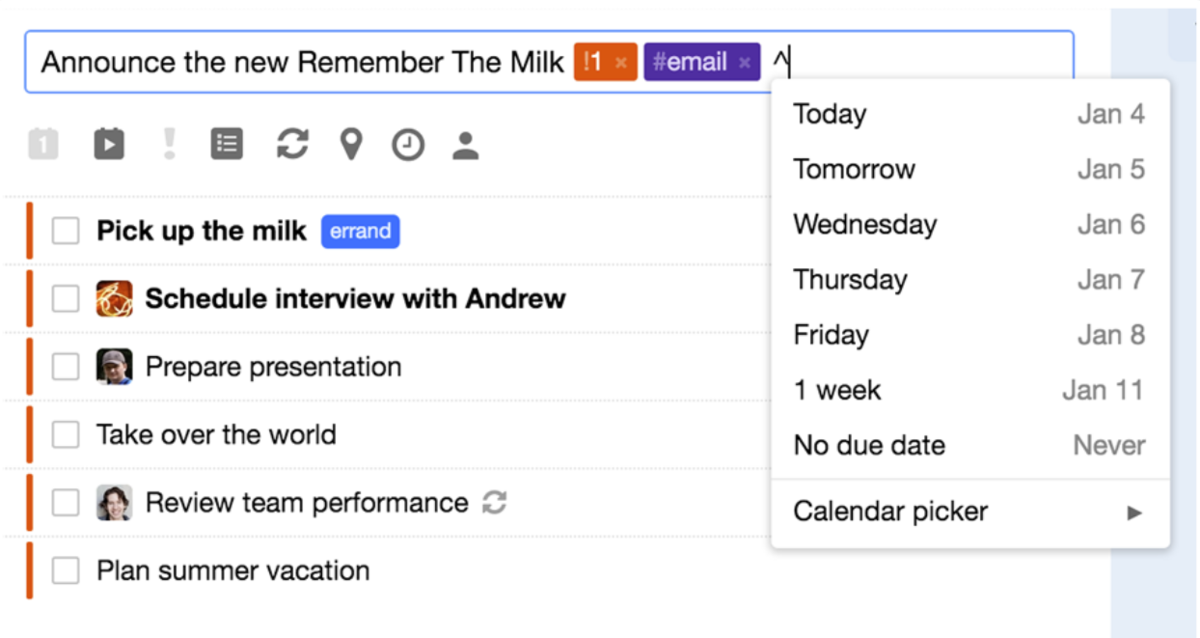
Task: Remove the !1 priority tag
Action: pyautogui.click(x=621, y=63)
